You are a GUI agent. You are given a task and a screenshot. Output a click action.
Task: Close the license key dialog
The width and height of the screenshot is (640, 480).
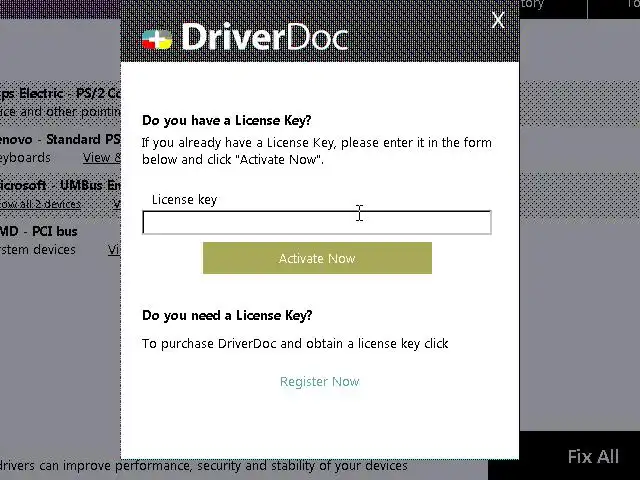(498, 20)
